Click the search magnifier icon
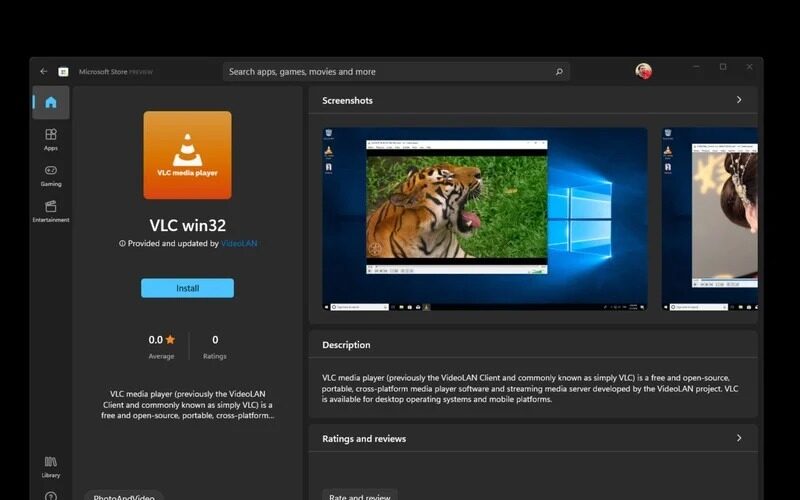This screenshot has height=500, width=800. tap(559, 71)
